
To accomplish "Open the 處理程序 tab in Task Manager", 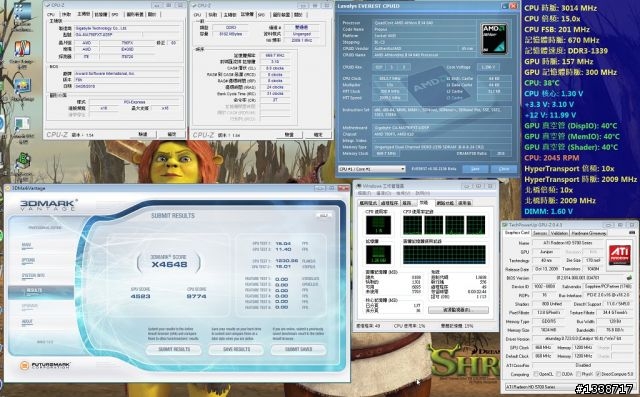I will pyautogui.click(x=389, y=203).
